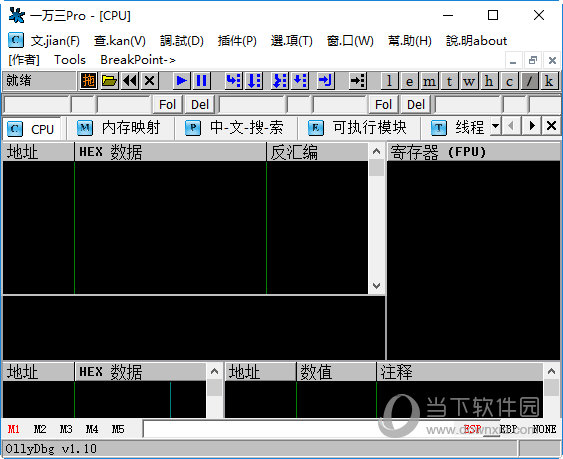Switch to the 中-文-搜-索 tab
This screenshot has height=459, width=563.
(235, 128)
